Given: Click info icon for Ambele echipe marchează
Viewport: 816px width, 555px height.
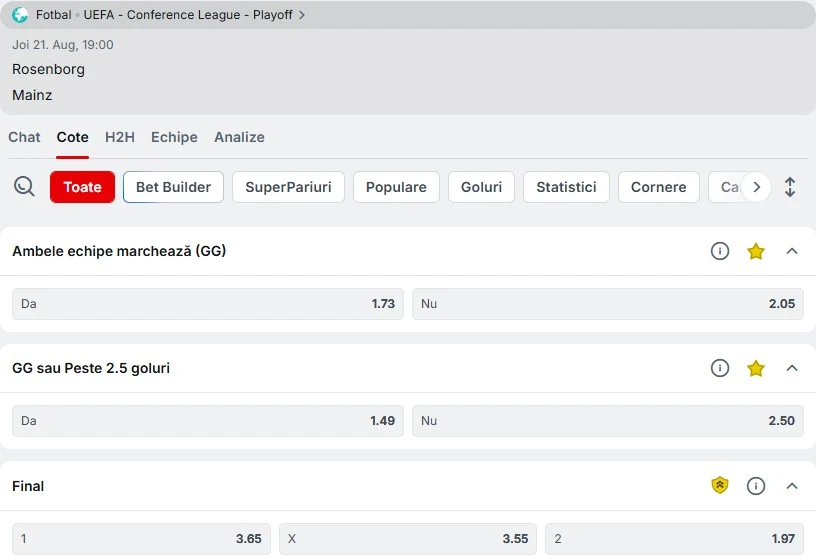Looking at the screenshot, I should pos(720,251).
